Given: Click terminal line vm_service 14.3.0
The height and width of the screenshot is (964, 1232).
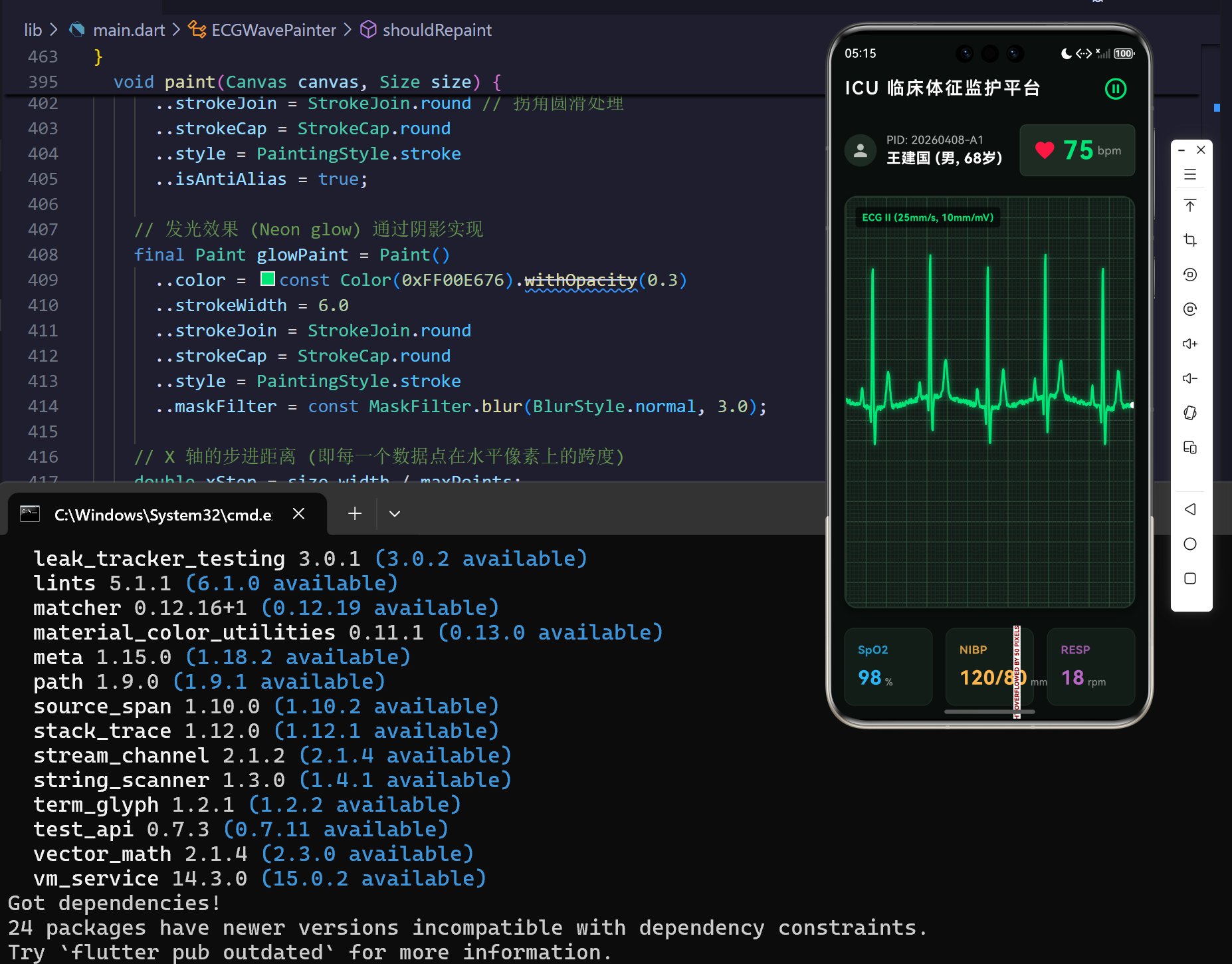Looking at the screenshot, I should coord(260,878).
